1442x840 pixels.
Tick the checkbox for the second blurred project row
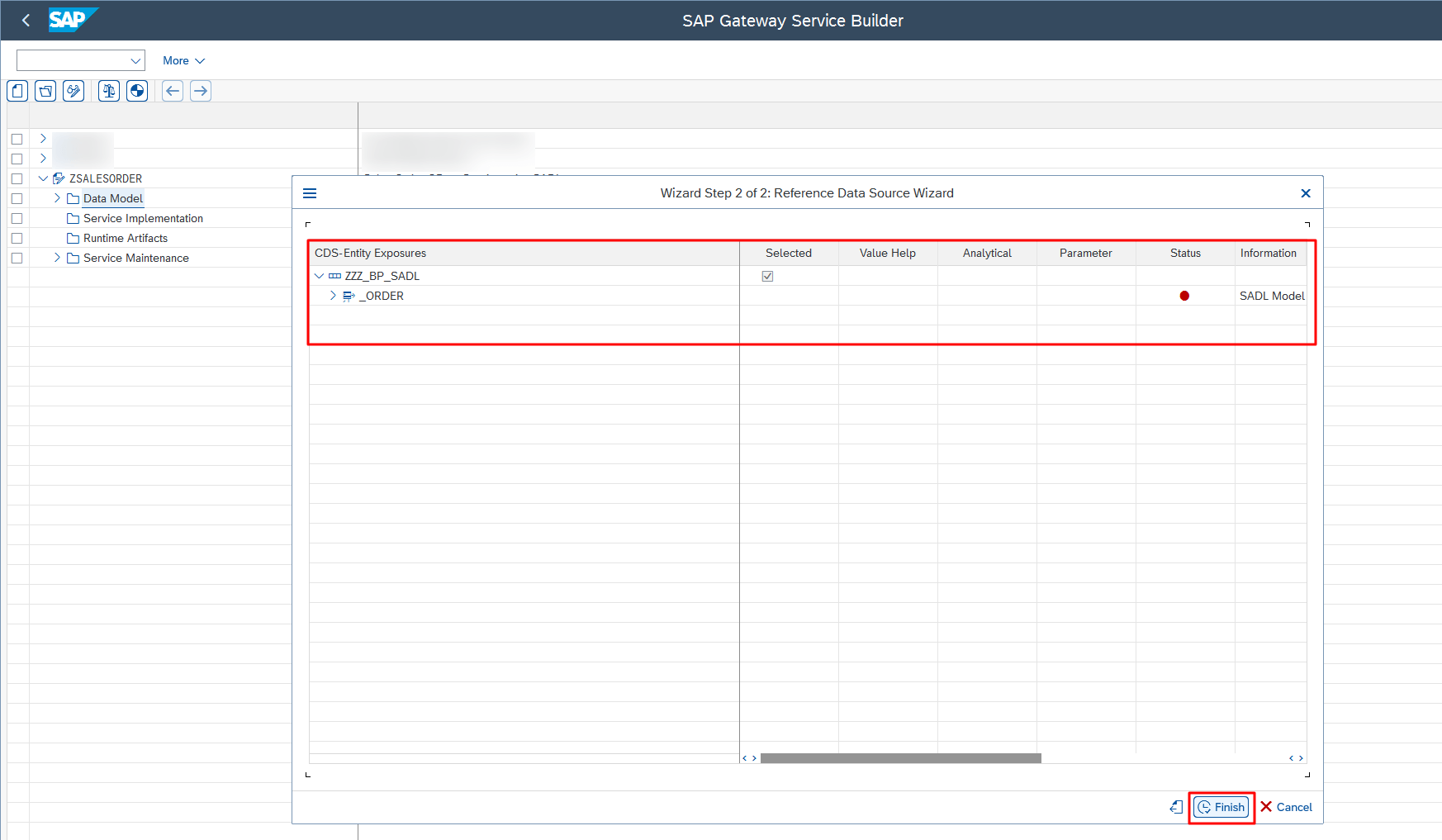coord(17,159)
